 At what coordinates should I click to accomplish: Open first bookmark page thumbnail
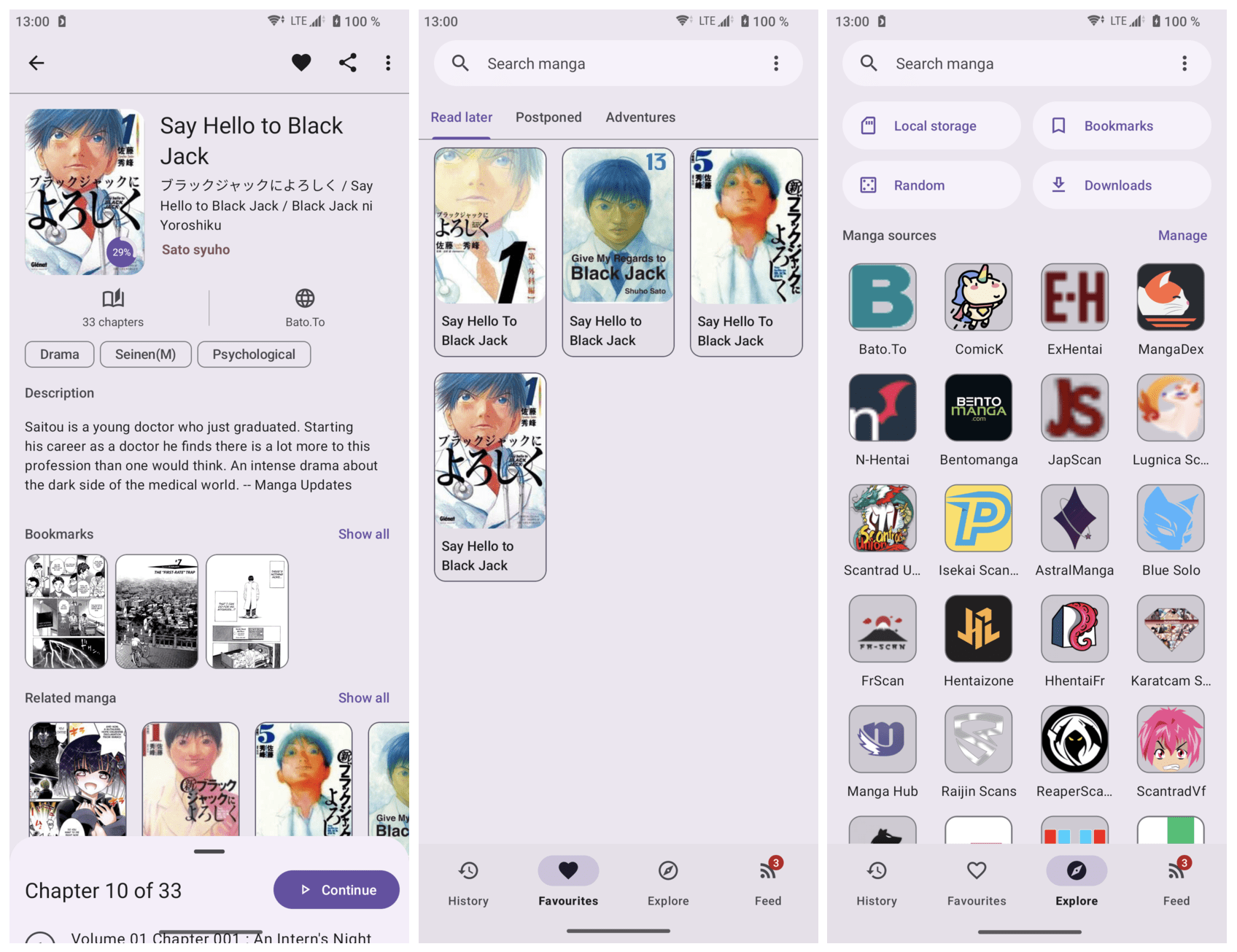click(x=66, y=611)
